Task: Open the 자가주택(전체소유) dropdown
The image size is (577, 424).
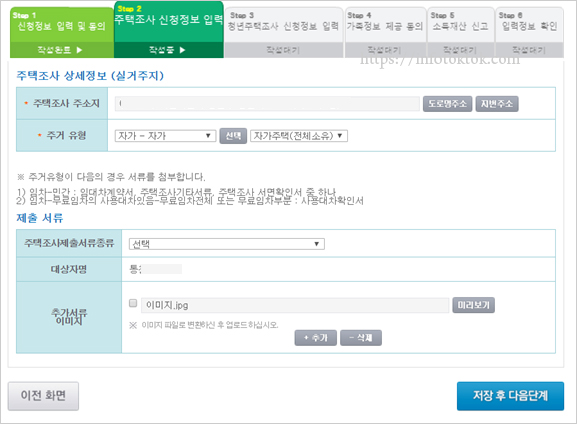Action: [299, 136]
